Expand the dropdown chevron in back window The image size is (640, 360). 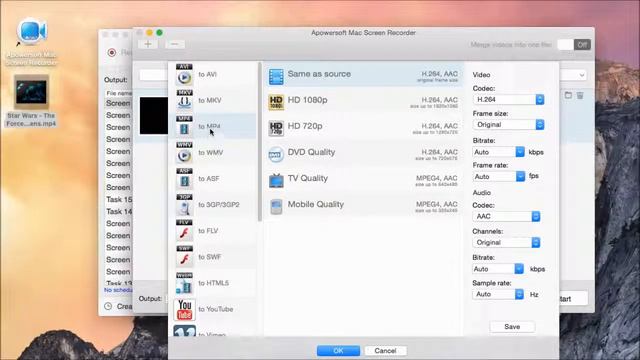pos(582,75)
